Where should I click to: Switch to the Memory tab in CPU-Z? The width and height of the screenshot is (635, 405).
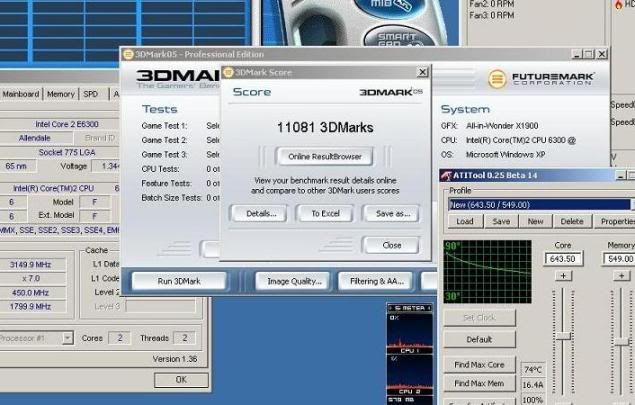[61, 94]
